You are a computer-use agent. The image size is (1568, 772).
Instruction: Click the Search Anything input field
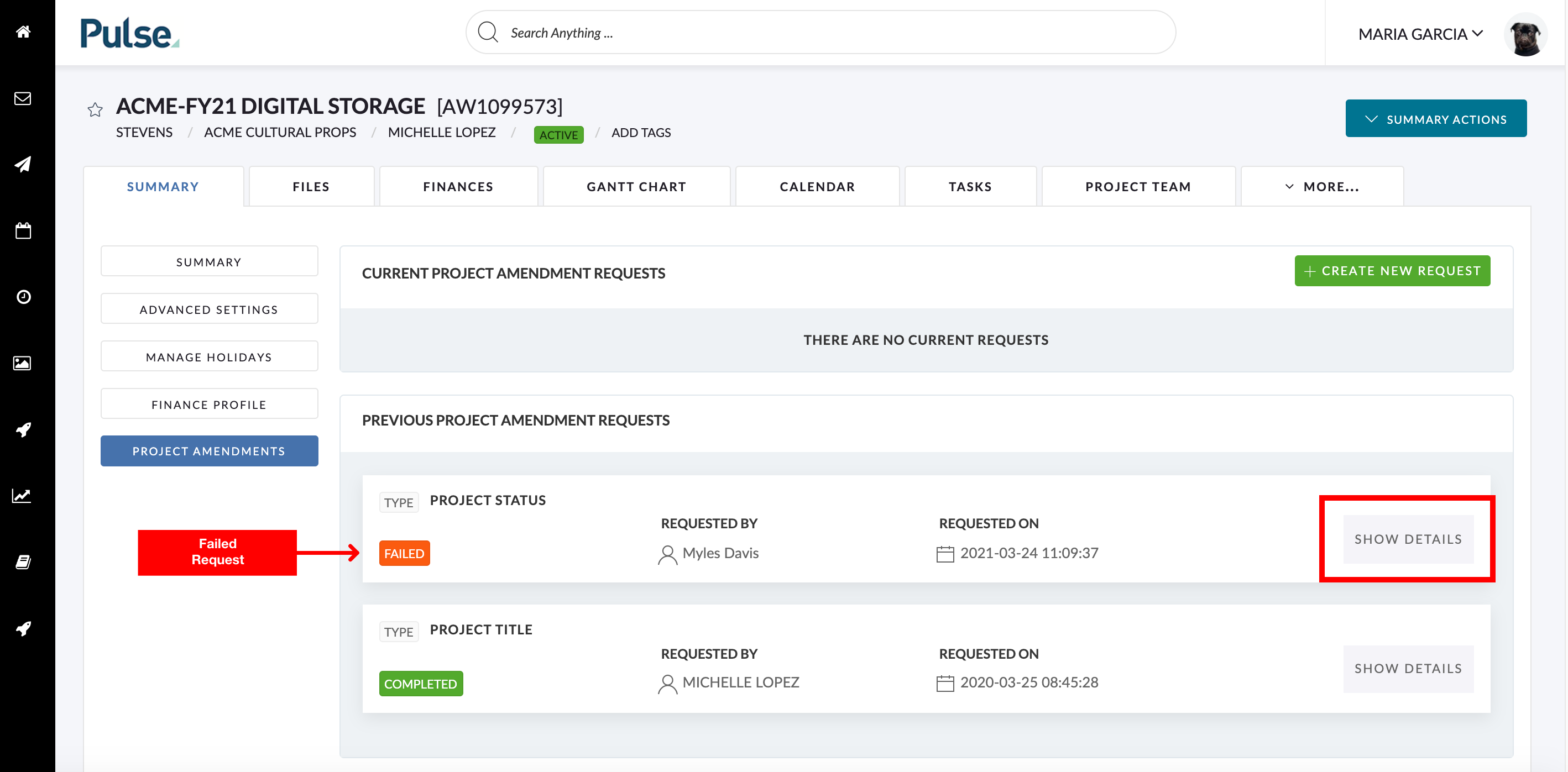tap(820, 32)
